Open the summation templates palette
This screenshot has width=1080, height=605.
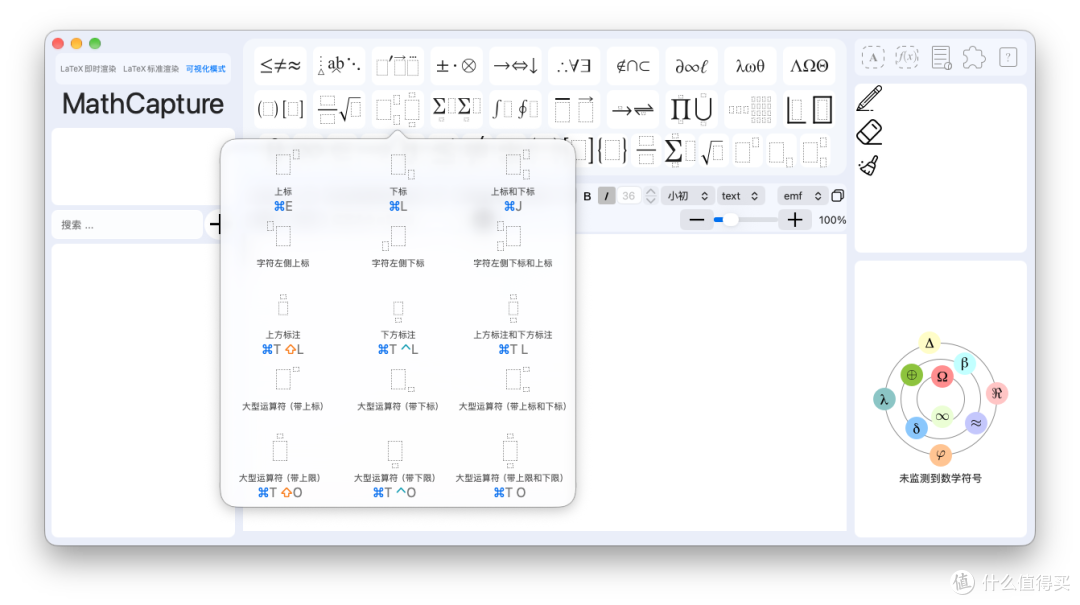pos(456,109)
